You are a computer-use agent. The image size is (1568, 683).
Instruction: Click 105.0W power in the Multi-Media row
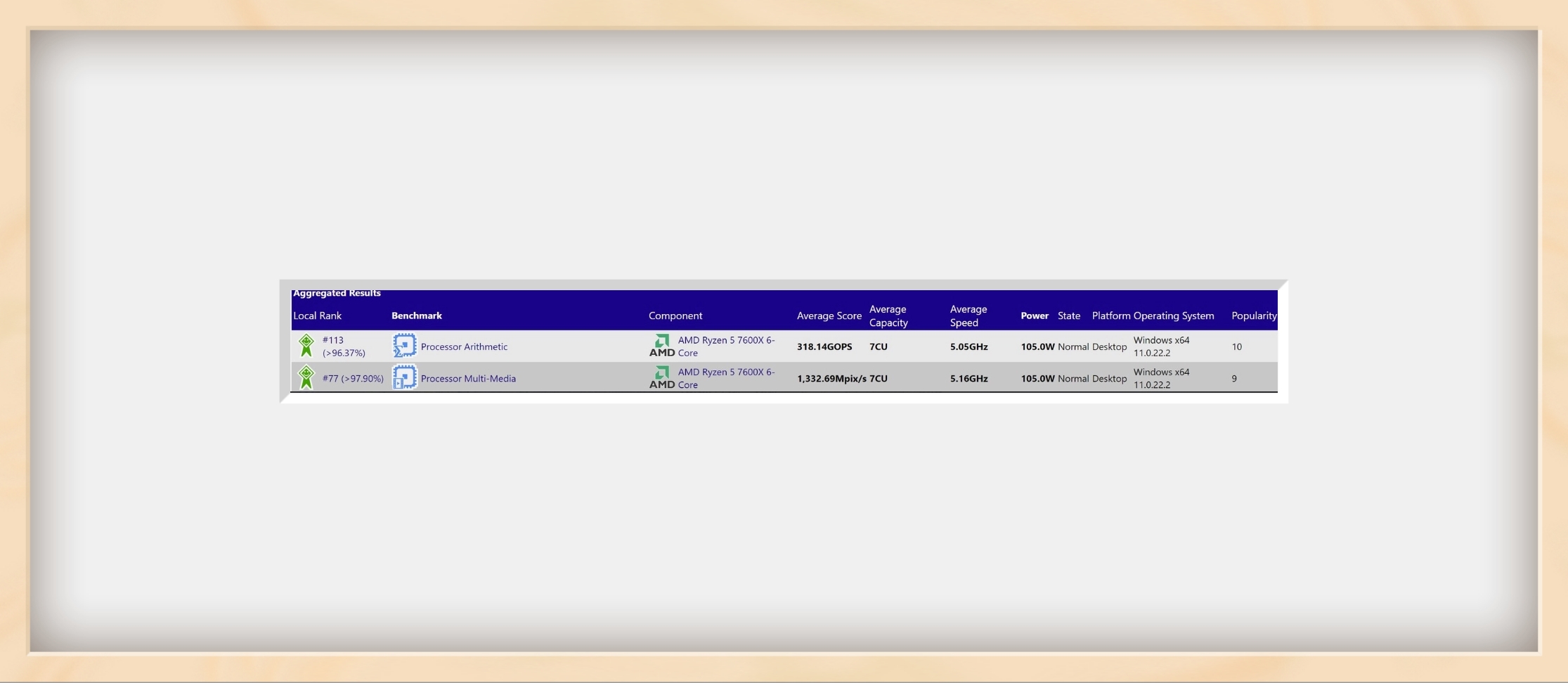pyautogui.click(x=1038, y=378)
